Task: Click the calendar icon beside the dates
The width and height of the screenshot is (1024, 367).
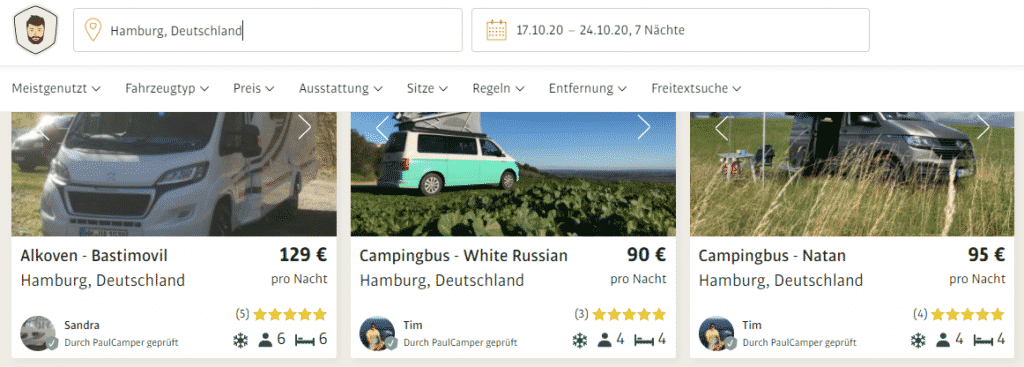Action: pos(496,30)
